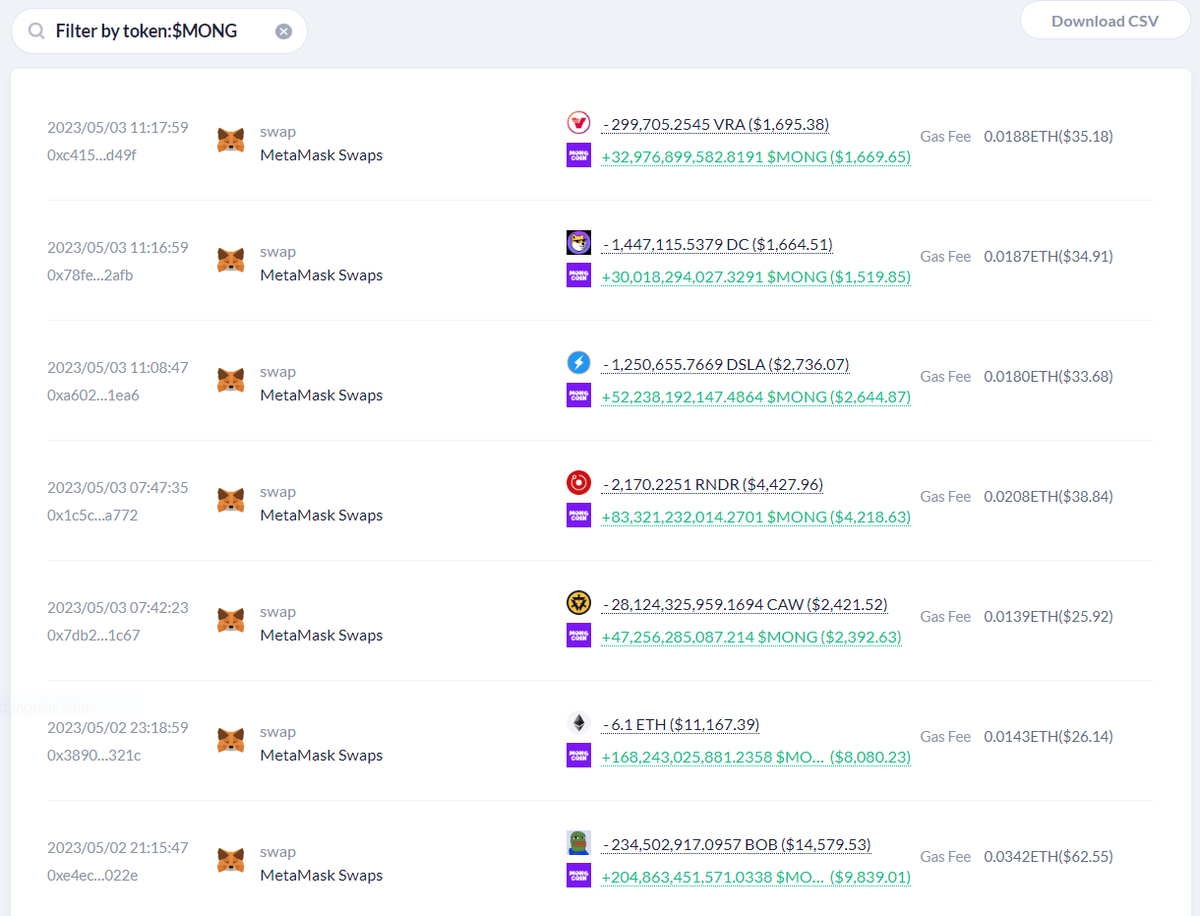Click the CAW token icon

click(x=578, y=603)
